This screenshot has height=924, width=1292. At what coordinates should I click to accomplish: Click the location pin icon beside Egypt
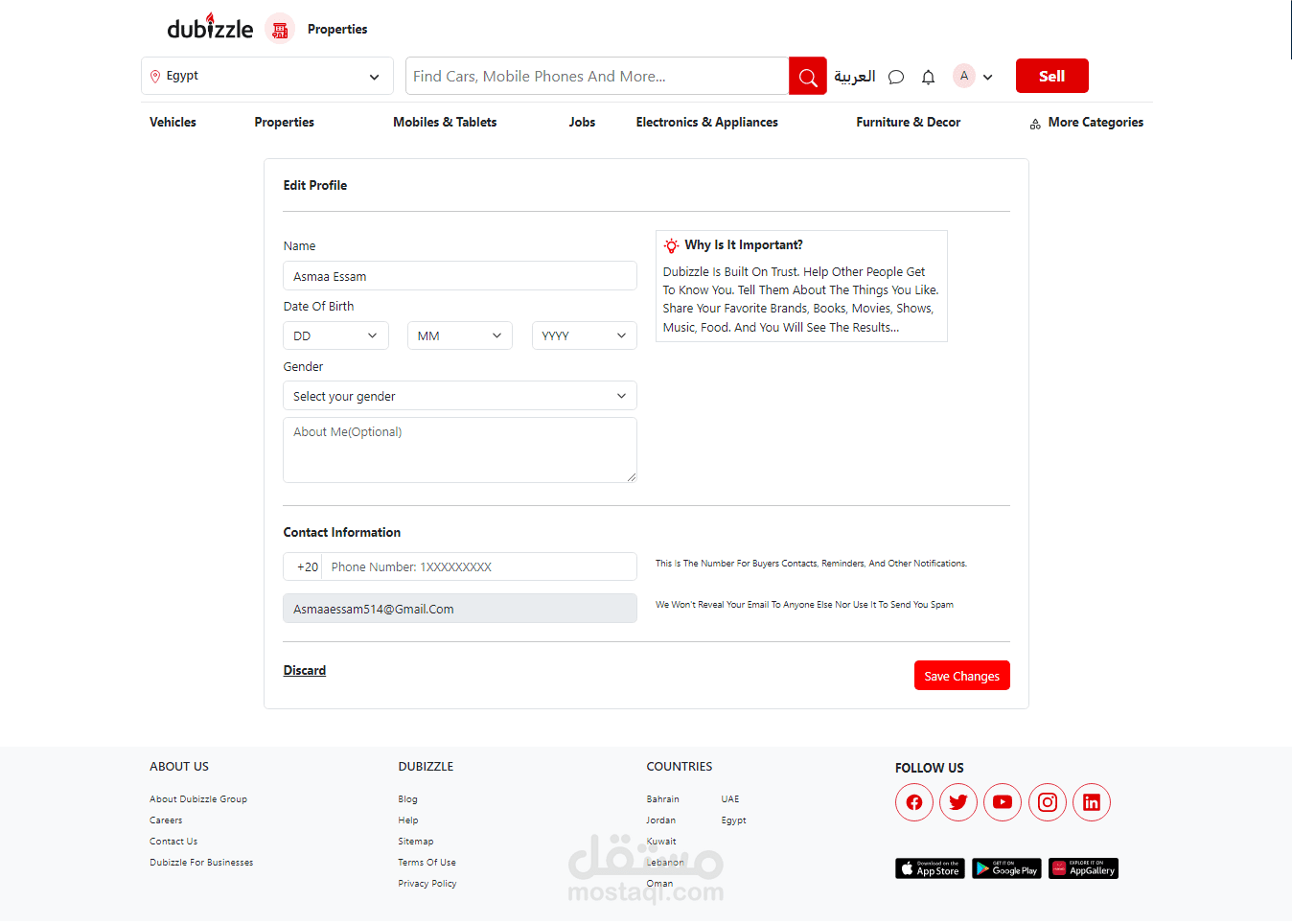pyautogui.click(x=155, y=76)
